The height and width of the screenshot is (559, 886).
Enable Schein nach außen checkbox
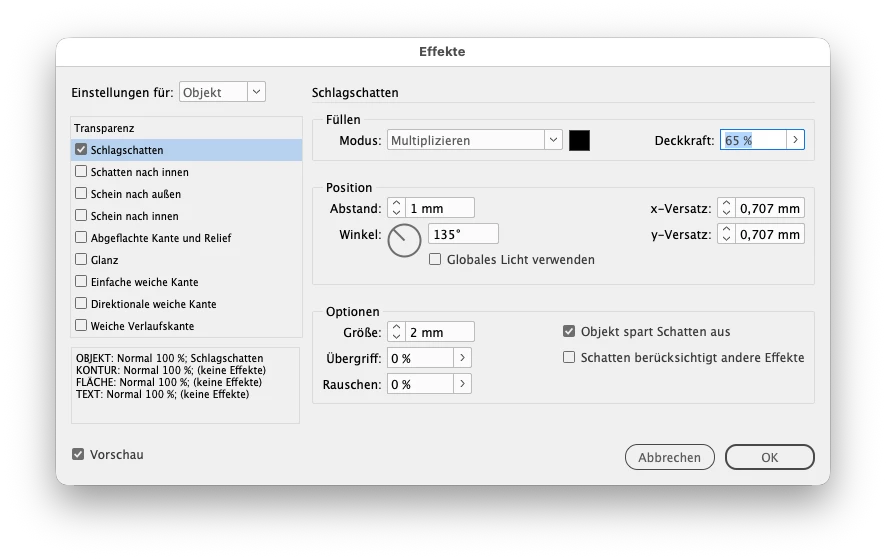tap(81, 193)
